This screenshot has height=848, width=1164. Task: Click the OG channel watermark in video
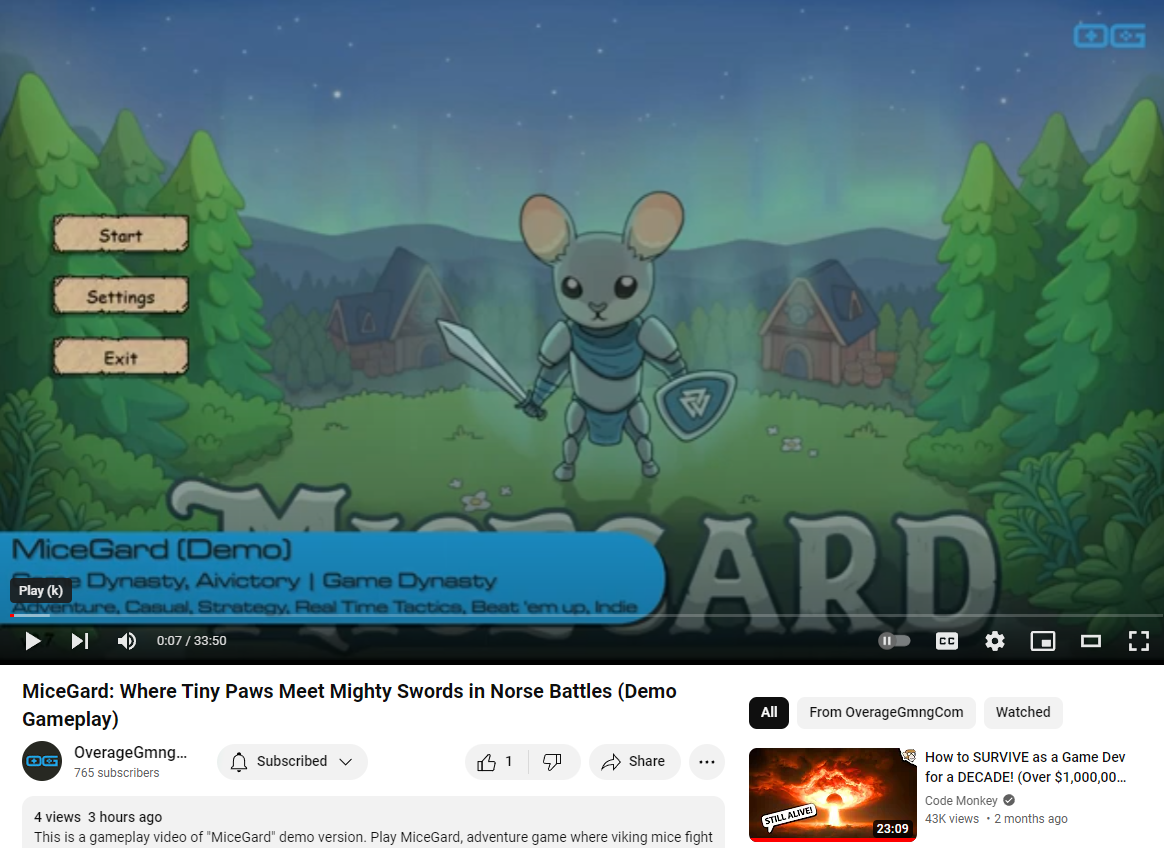coord(1110,35)
